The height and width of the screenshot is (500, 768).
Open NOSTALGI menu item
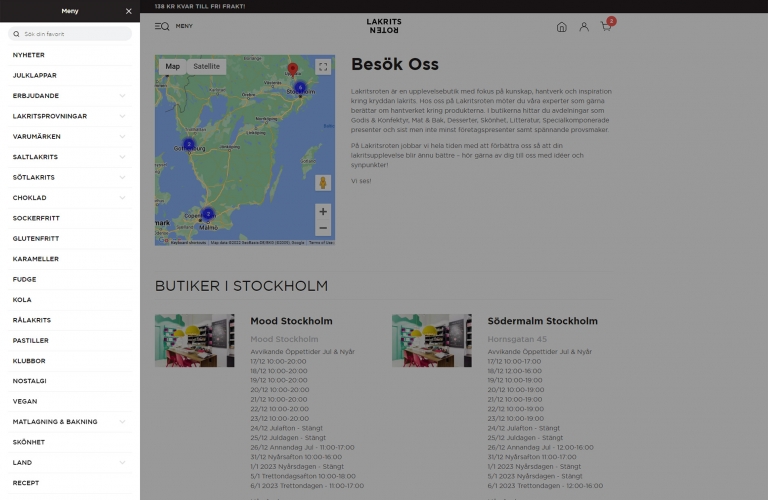click(x=70, y=381)
